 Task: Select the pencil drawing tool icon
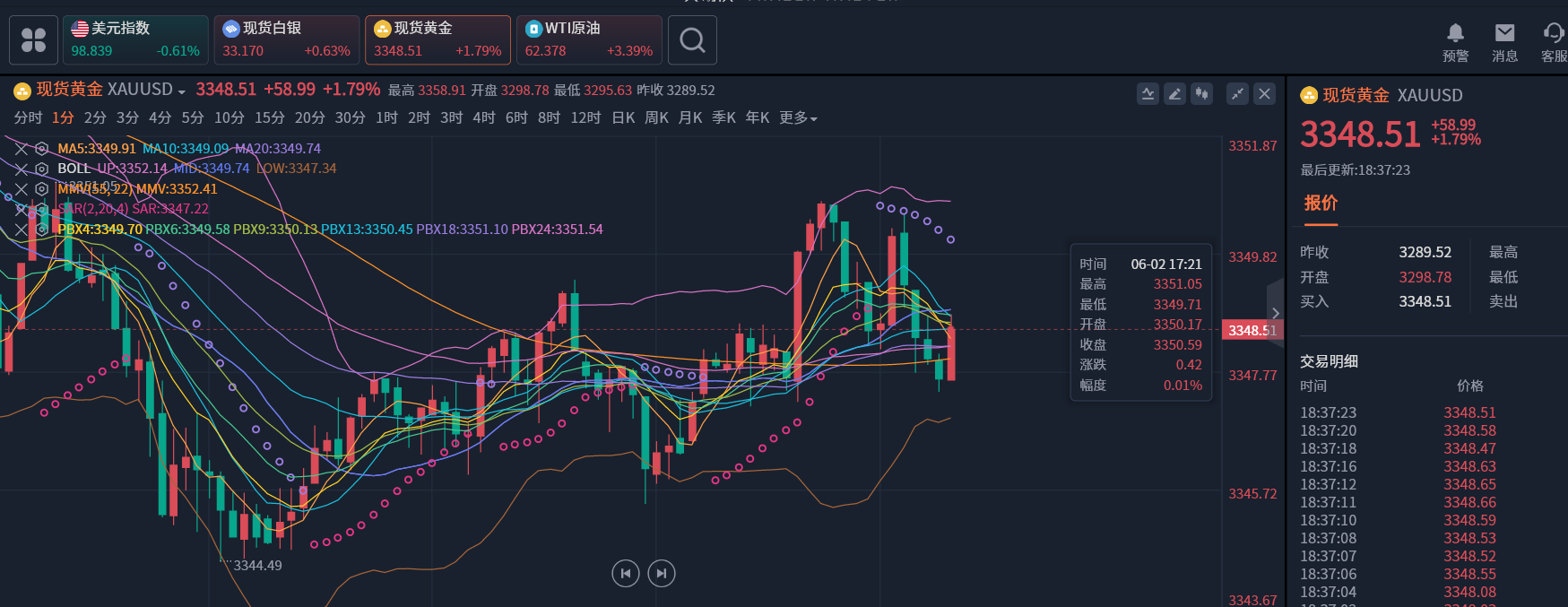pyautogui.click(x=1174, y=93)
